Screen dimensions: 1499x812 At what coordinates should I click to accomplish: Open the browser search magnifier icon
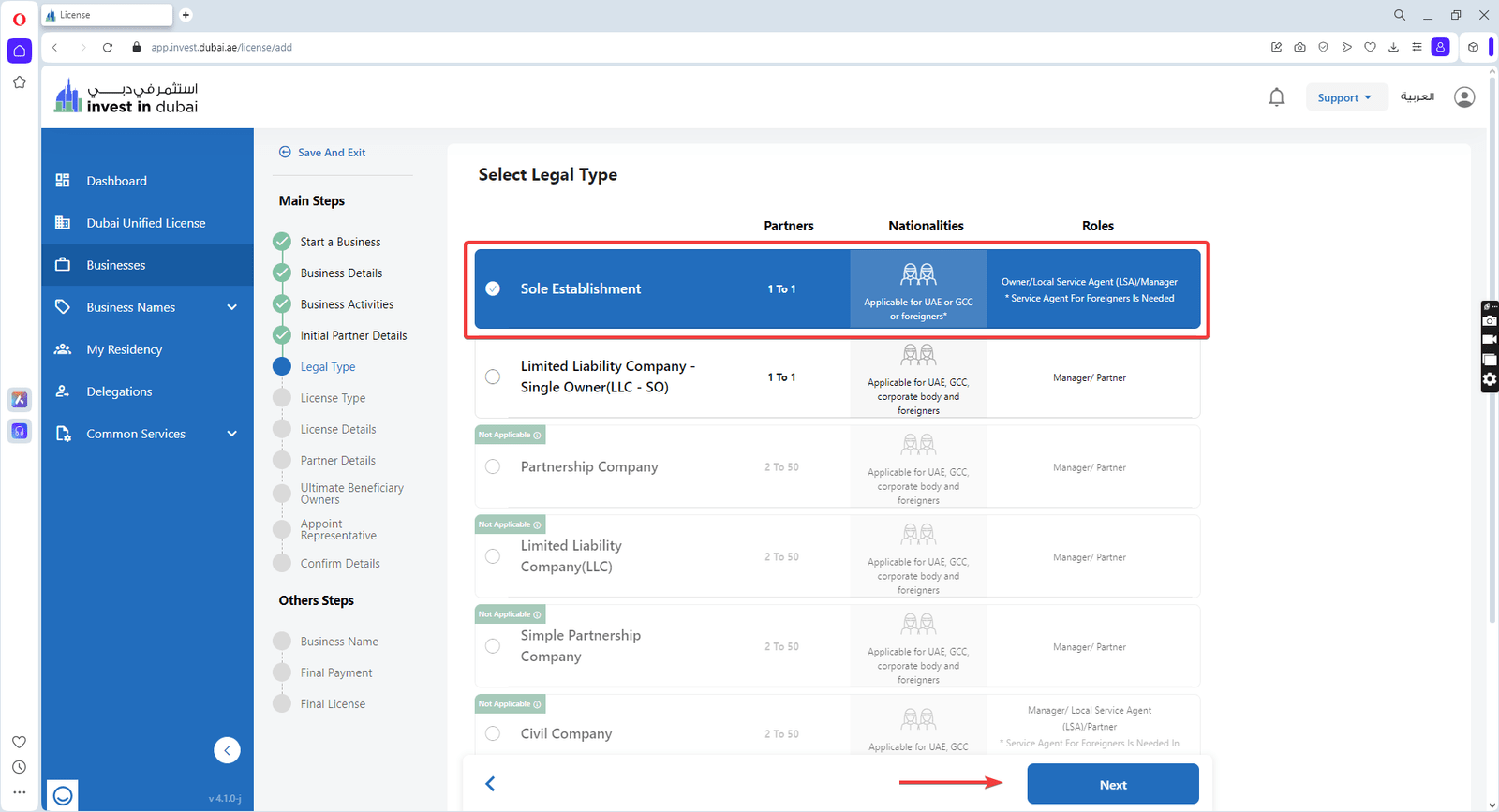point(1400,15)
